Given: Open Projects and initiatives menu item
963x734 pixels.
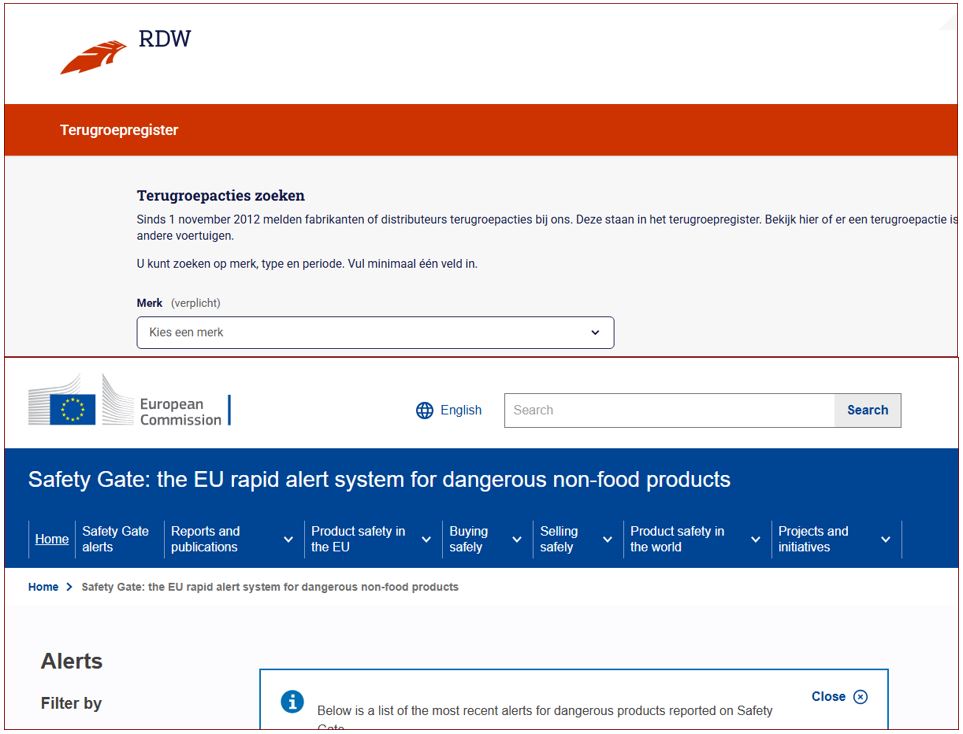Looking at the screenshot, I should (x=813, y=539).
